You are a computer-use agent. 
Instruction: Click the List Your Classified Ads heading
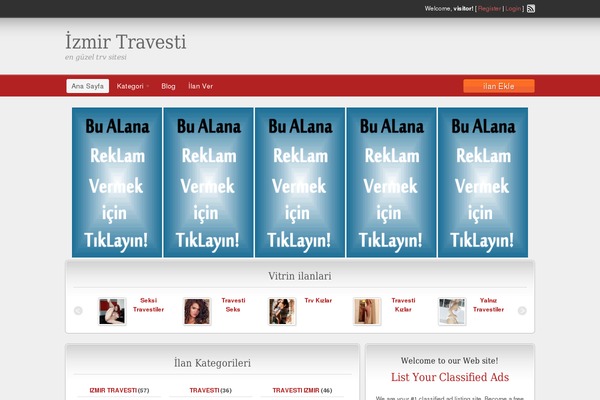[x=450, y=377]
